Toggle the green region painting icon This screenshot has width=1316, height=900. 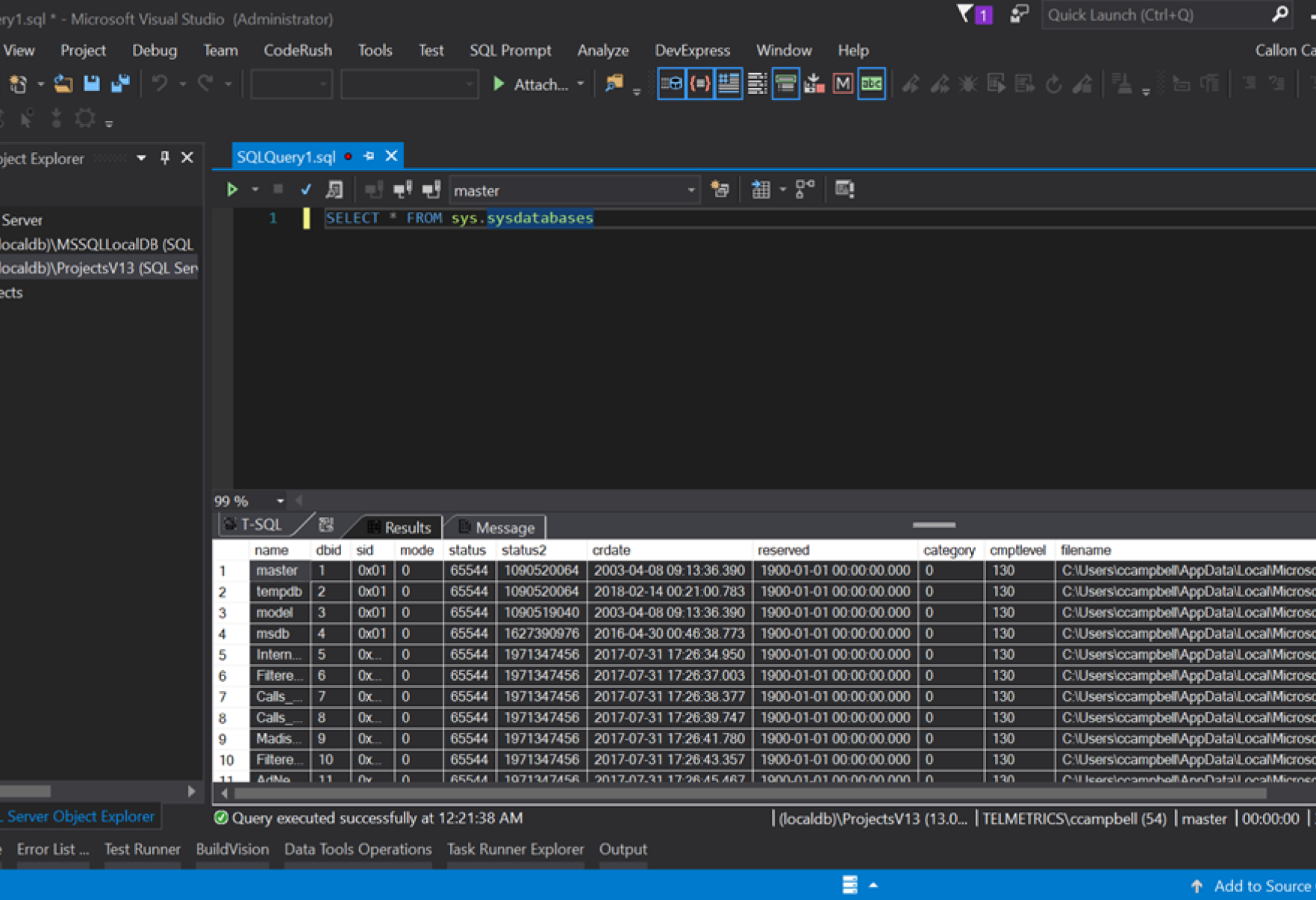pos(785,84)
